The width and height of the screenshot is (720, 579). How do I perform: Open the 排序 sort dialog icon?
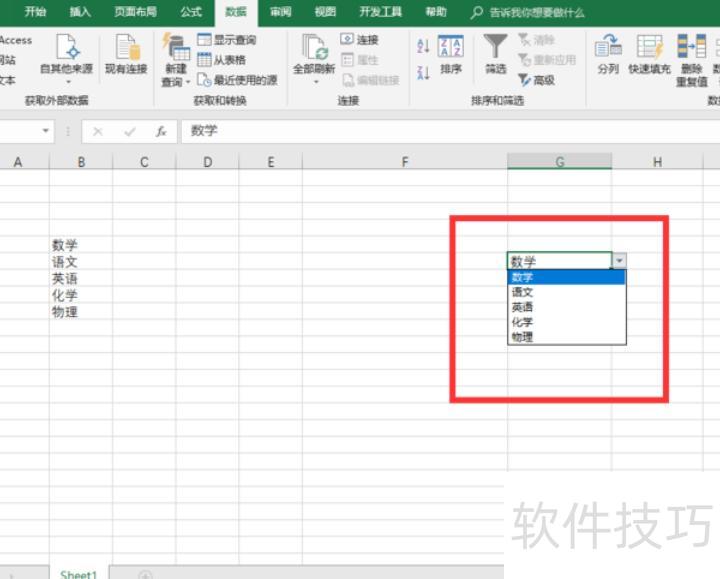pyautogui.click(x=450, y=46)
